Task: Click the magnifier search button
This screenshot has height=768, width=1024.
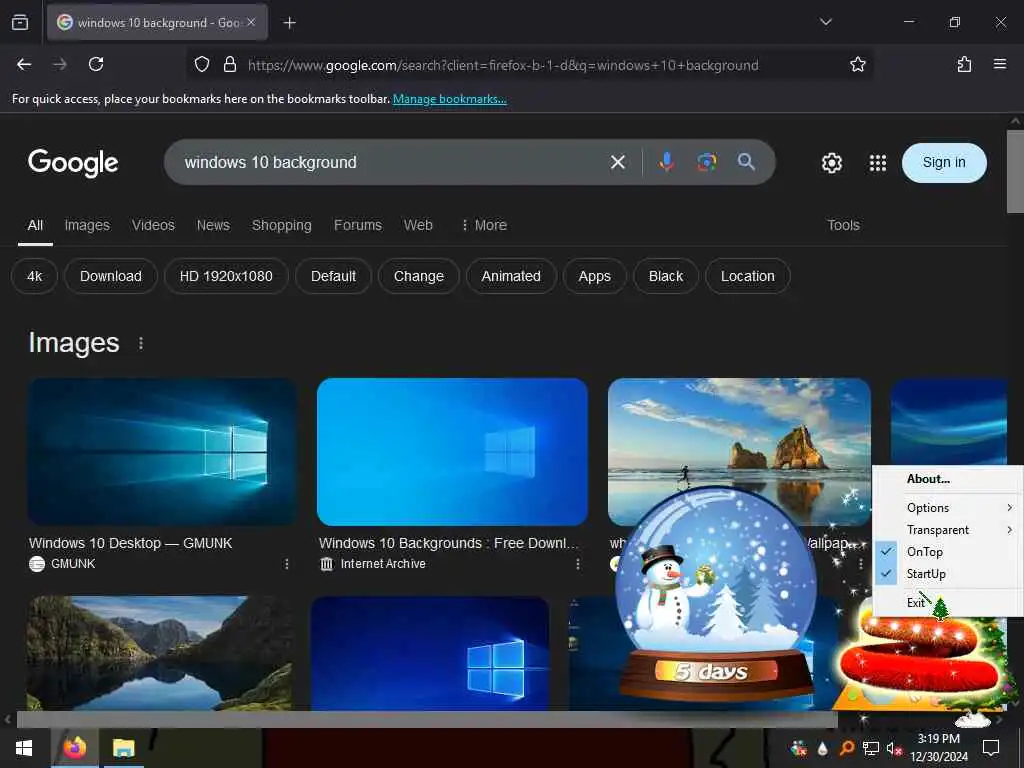Action: point(746,162)
